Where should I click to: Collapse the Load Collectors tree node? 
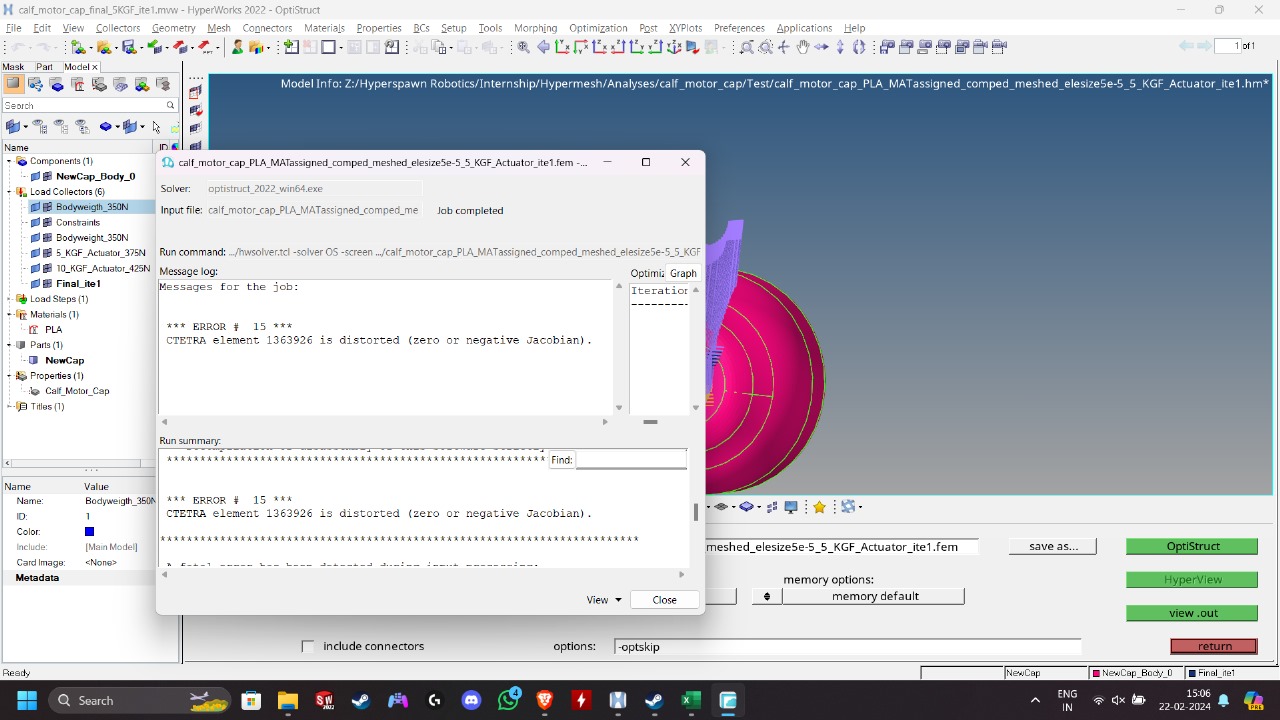pos(9,192)
